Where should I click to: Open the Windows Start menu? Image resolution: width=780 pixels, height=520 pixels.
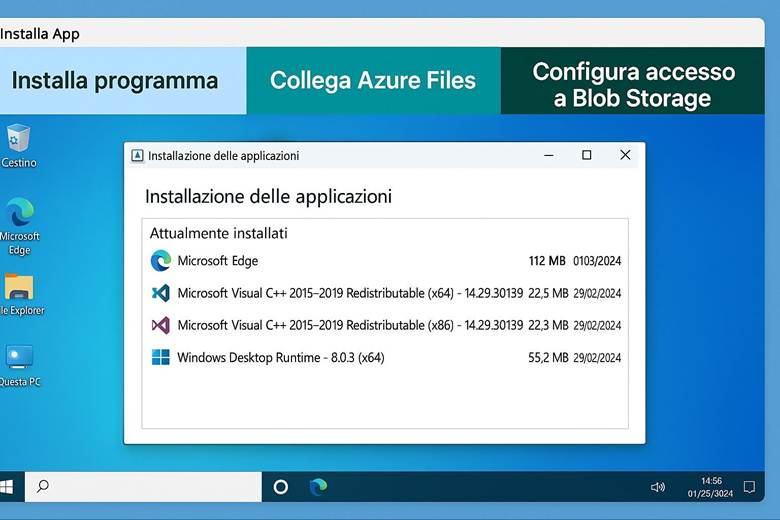tap(6, 487)
